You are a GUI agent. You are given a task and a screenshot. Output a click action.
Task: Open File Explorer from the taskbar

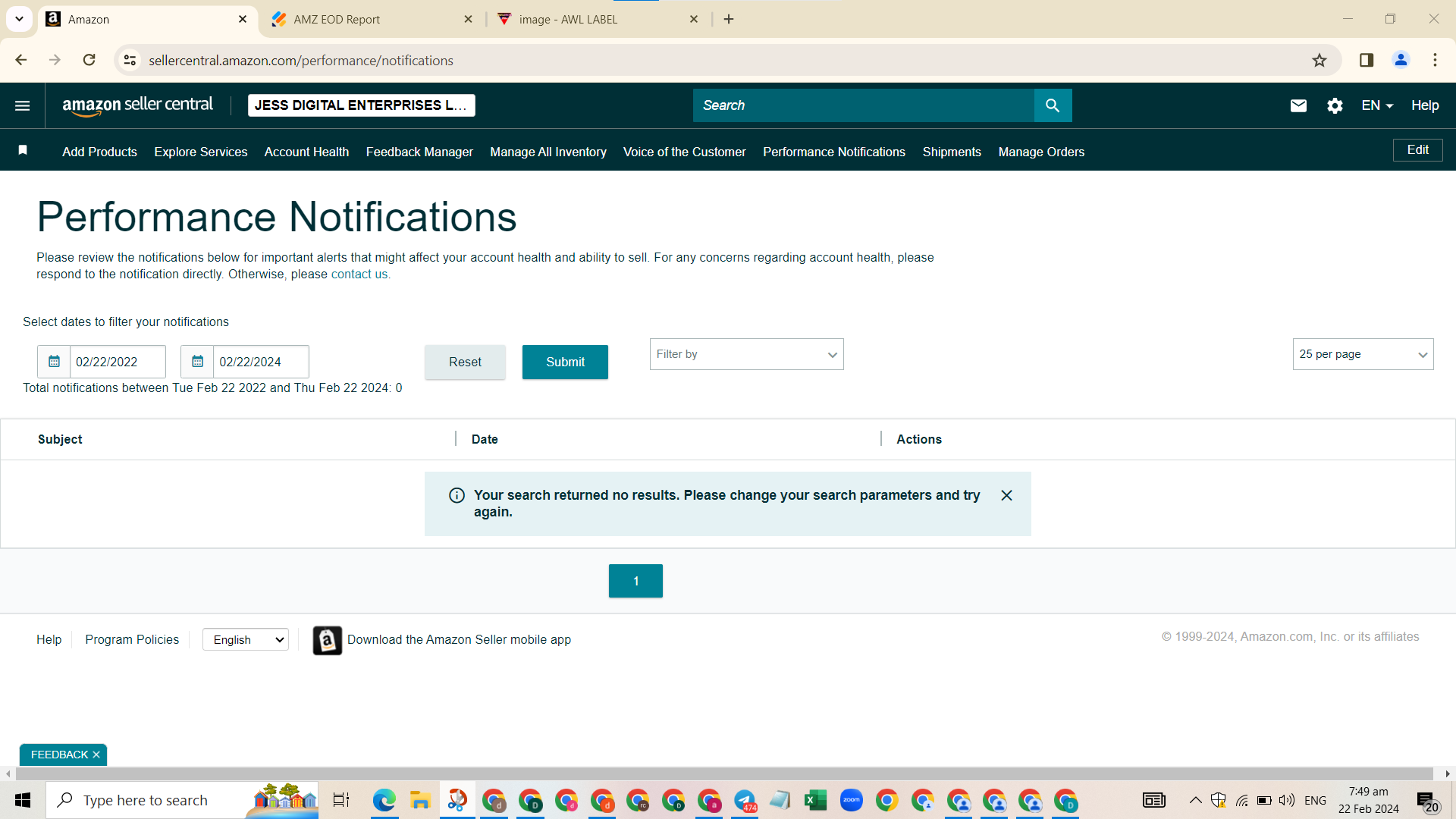click(x=420, y=800)
